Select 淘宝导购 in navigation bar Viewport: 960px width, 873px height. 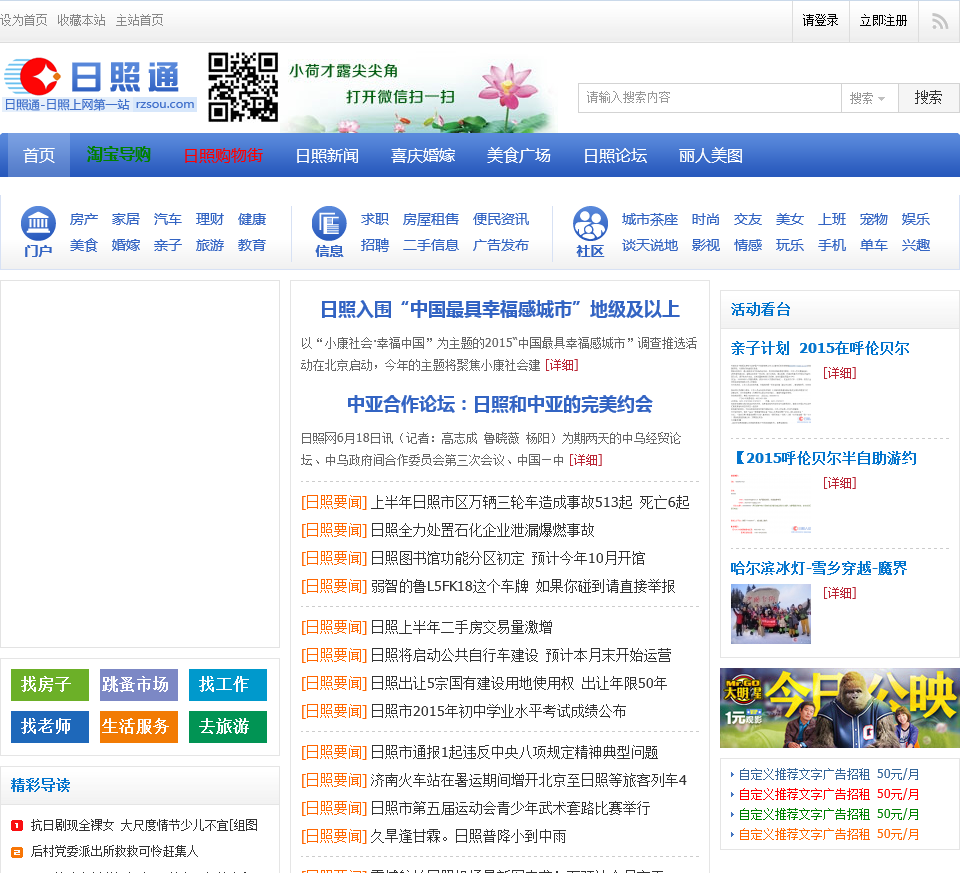pyautogui.click(x=119, y=154)
